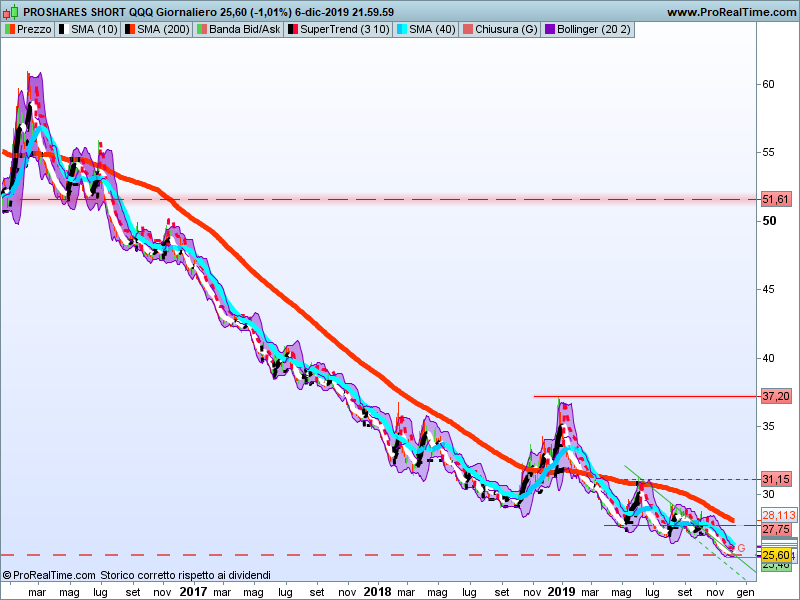The image size is (800, 600).
Task: Click the 37,20 resistance price label
Action: pos(776,397)
